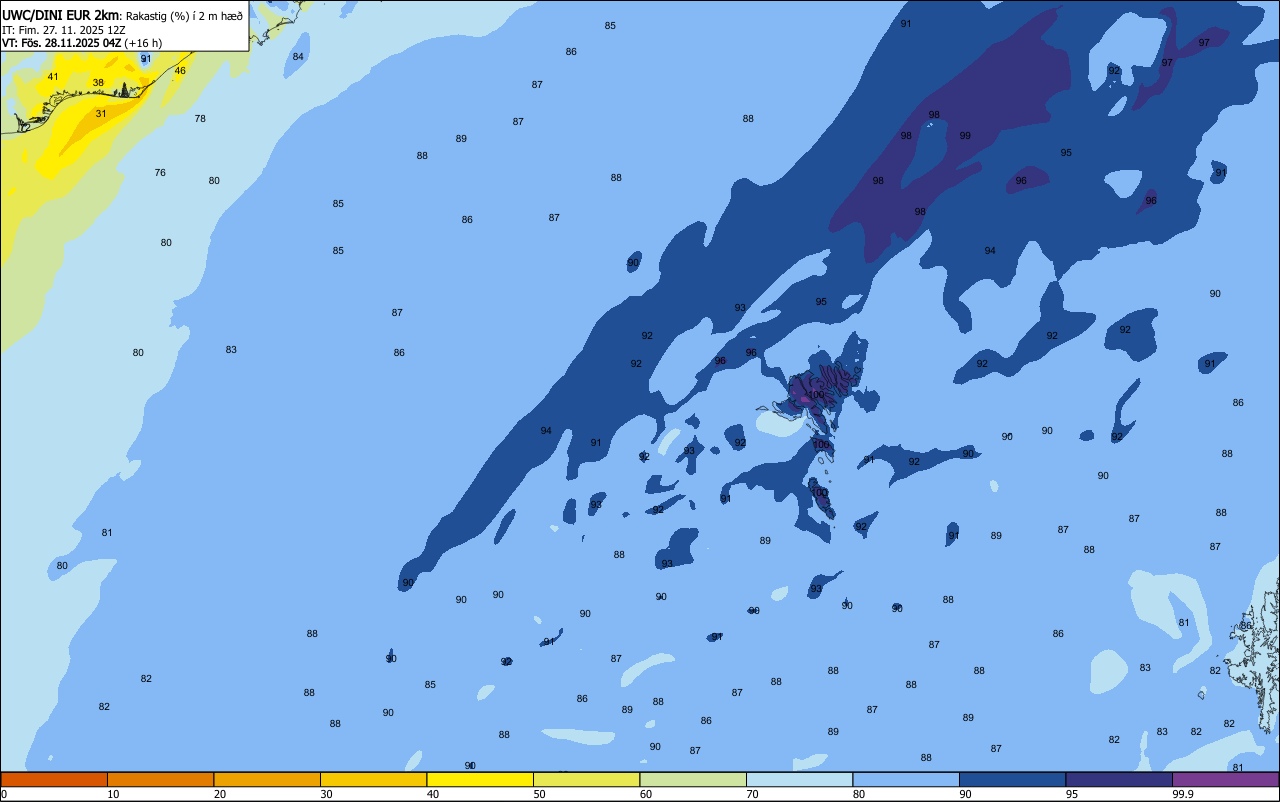This screenshot has width=1280, height=802.
Task: Select the 90–95 medium blue legend swatch
Action: pyautogui.click(x=1012, y=779)
